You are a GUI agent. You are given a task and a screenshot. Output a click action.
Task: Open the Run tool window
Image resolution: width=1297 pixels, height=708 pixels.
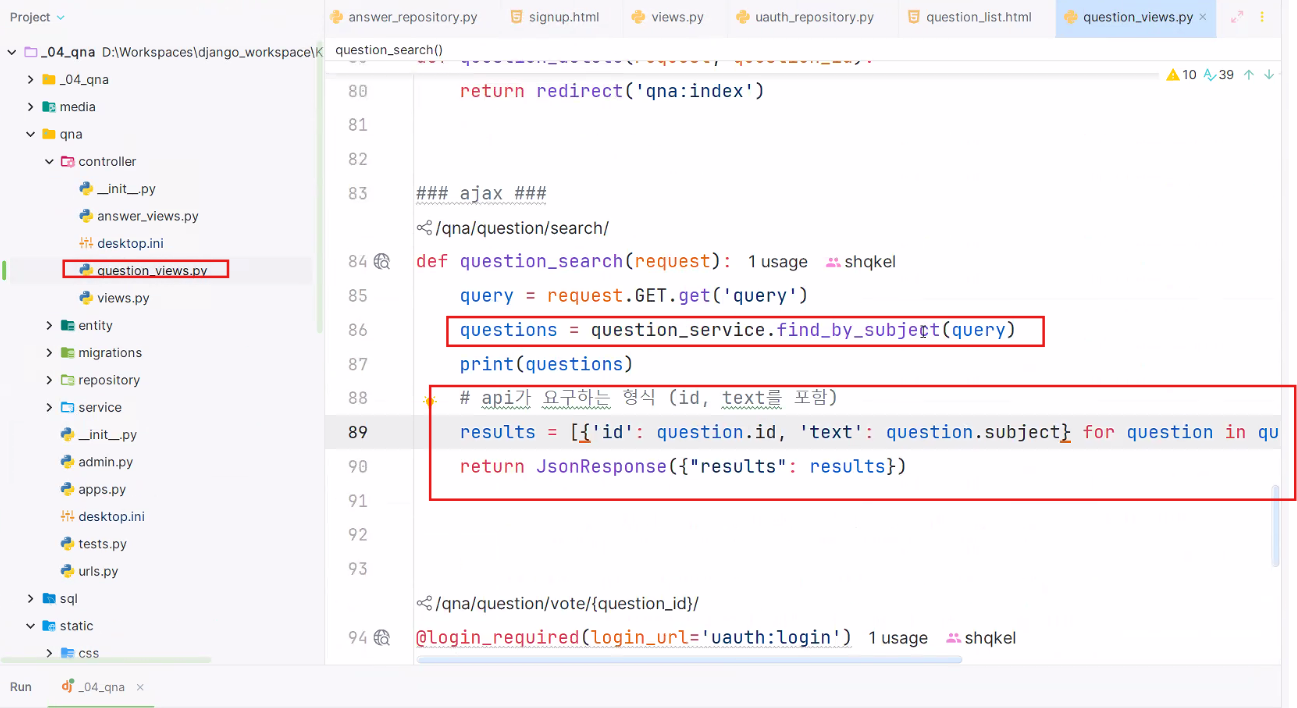tap(21, 687)
